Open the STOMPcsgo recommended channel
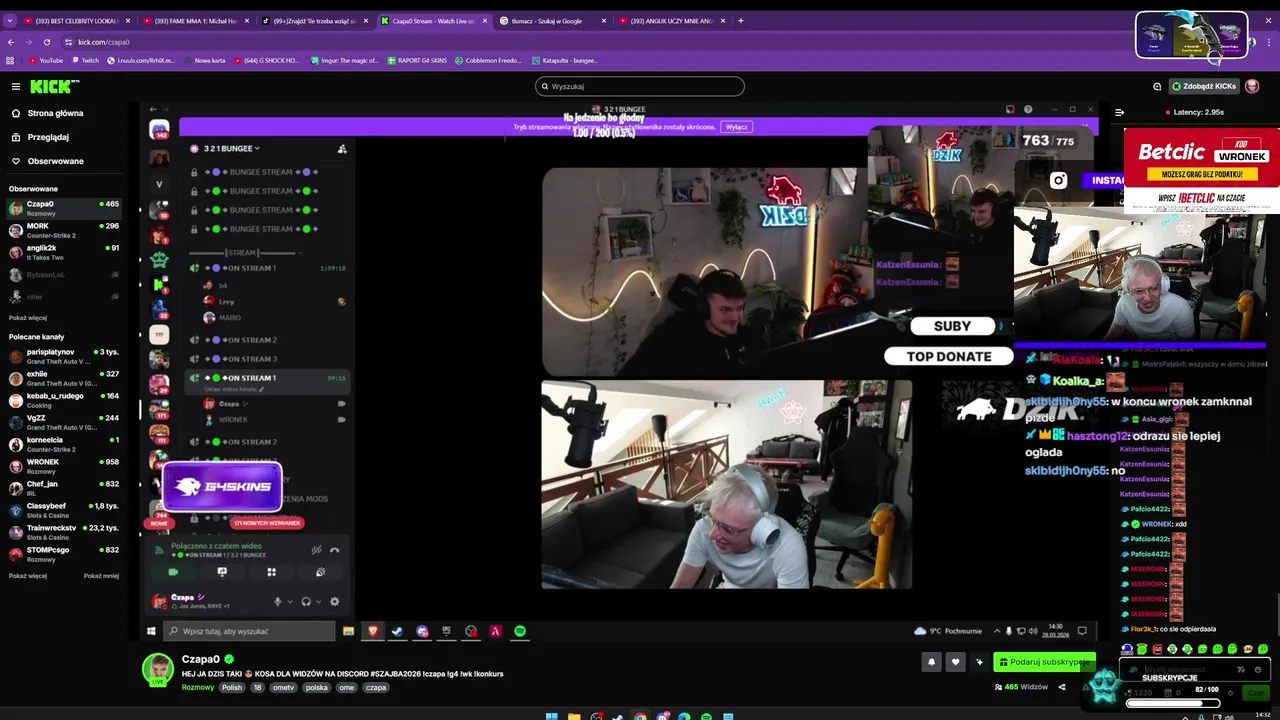1280x720 pixels. pos(63,554)
